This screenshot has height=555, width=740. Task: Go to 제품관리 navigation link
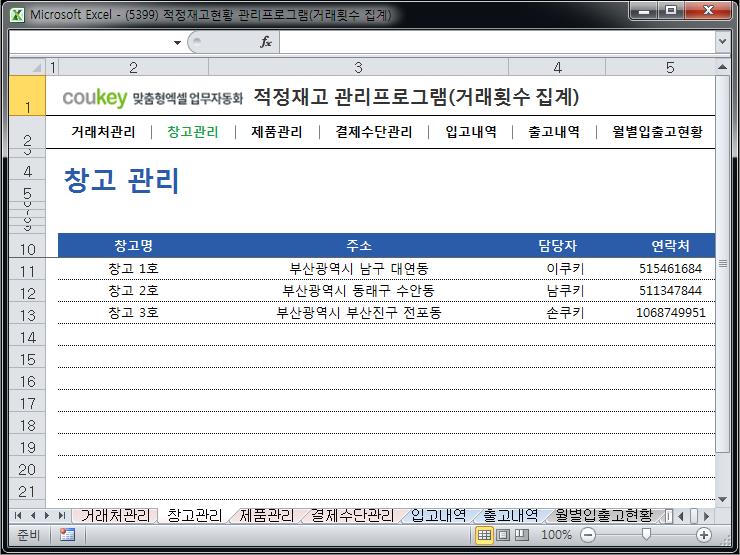pyautogui.click(x=277, y=132)
